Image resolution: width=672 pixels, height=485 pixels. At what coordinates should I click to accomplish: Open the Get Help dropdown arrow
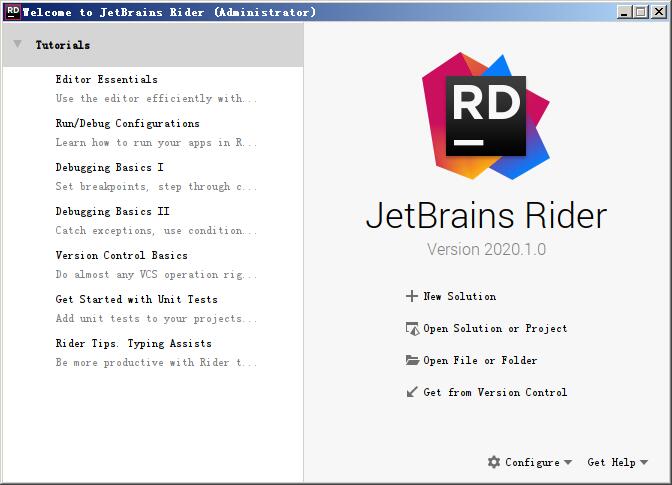(x=644, y=462)
